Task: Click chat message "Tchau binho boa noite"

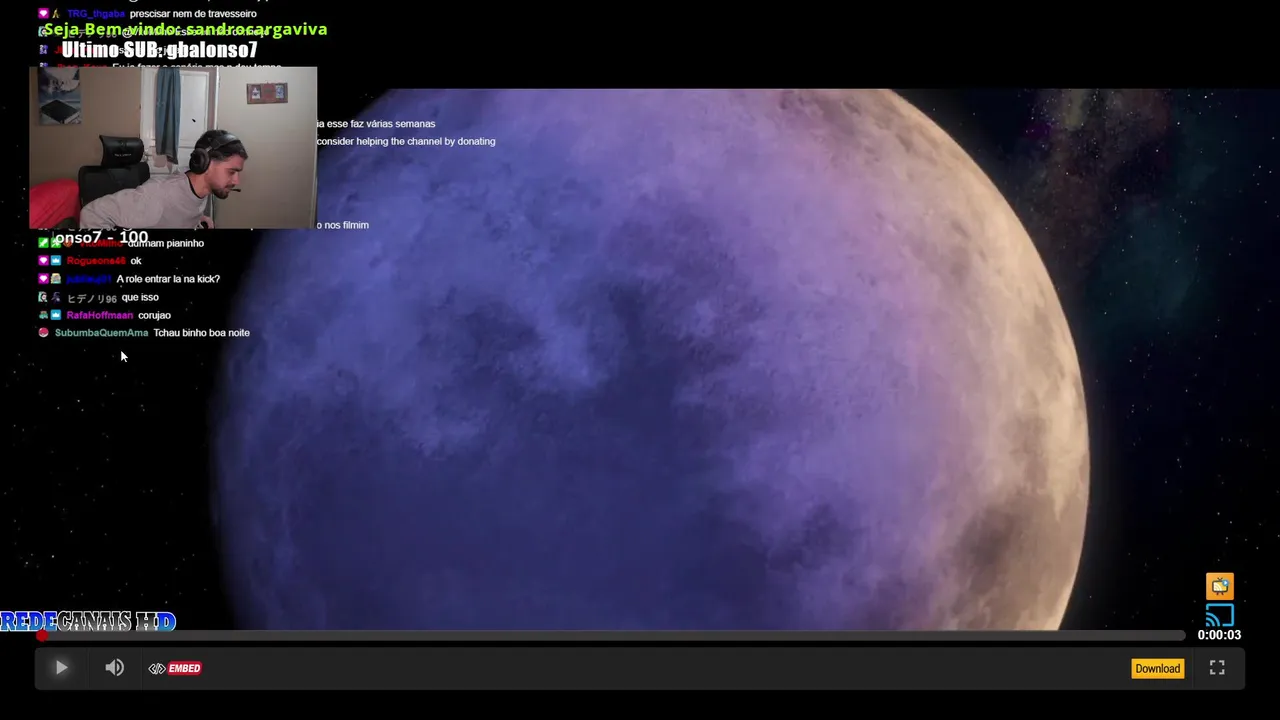Action: point(201,333)
